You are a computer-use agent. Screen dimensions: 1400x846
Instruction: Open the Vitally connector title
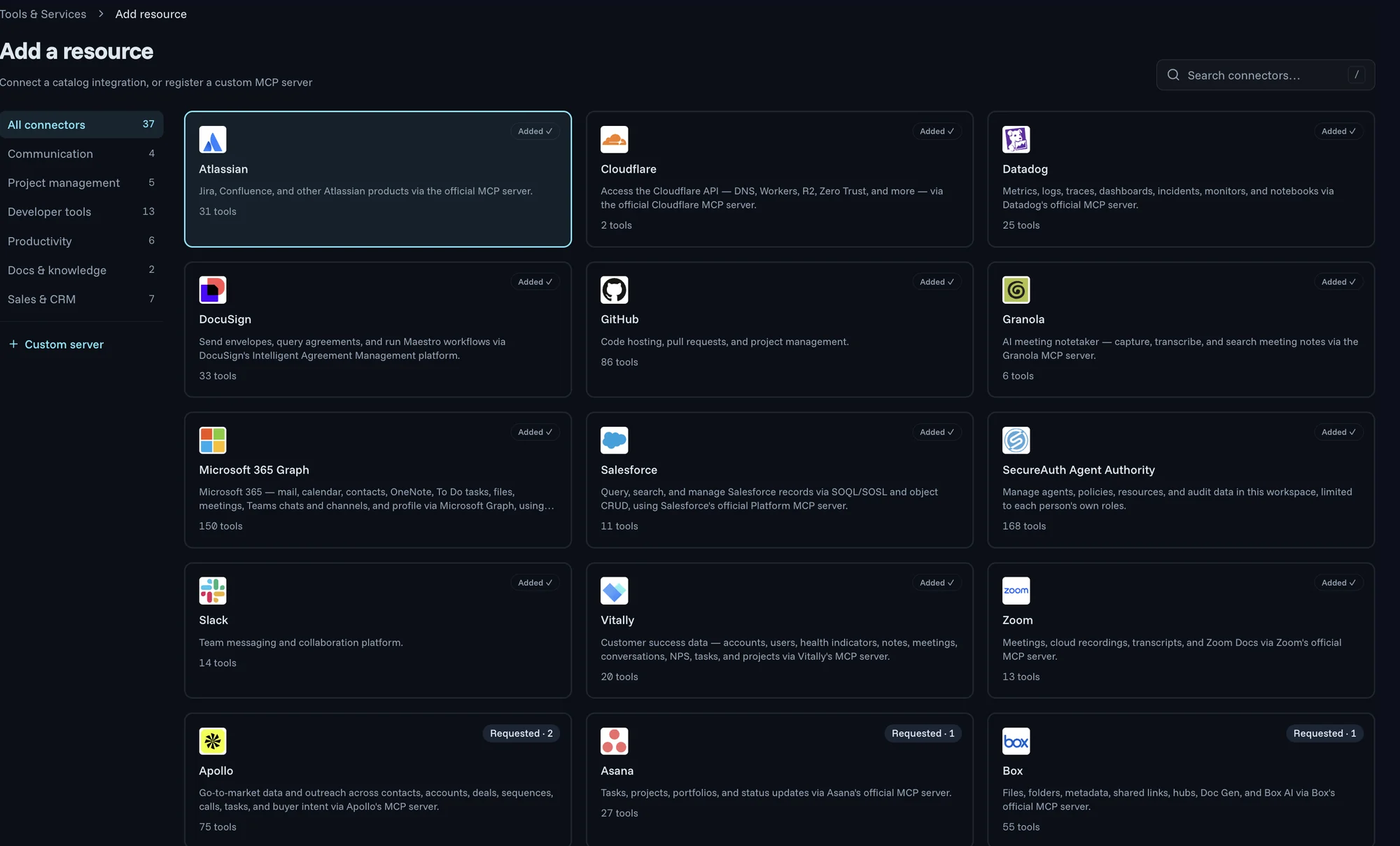[617, 620]
